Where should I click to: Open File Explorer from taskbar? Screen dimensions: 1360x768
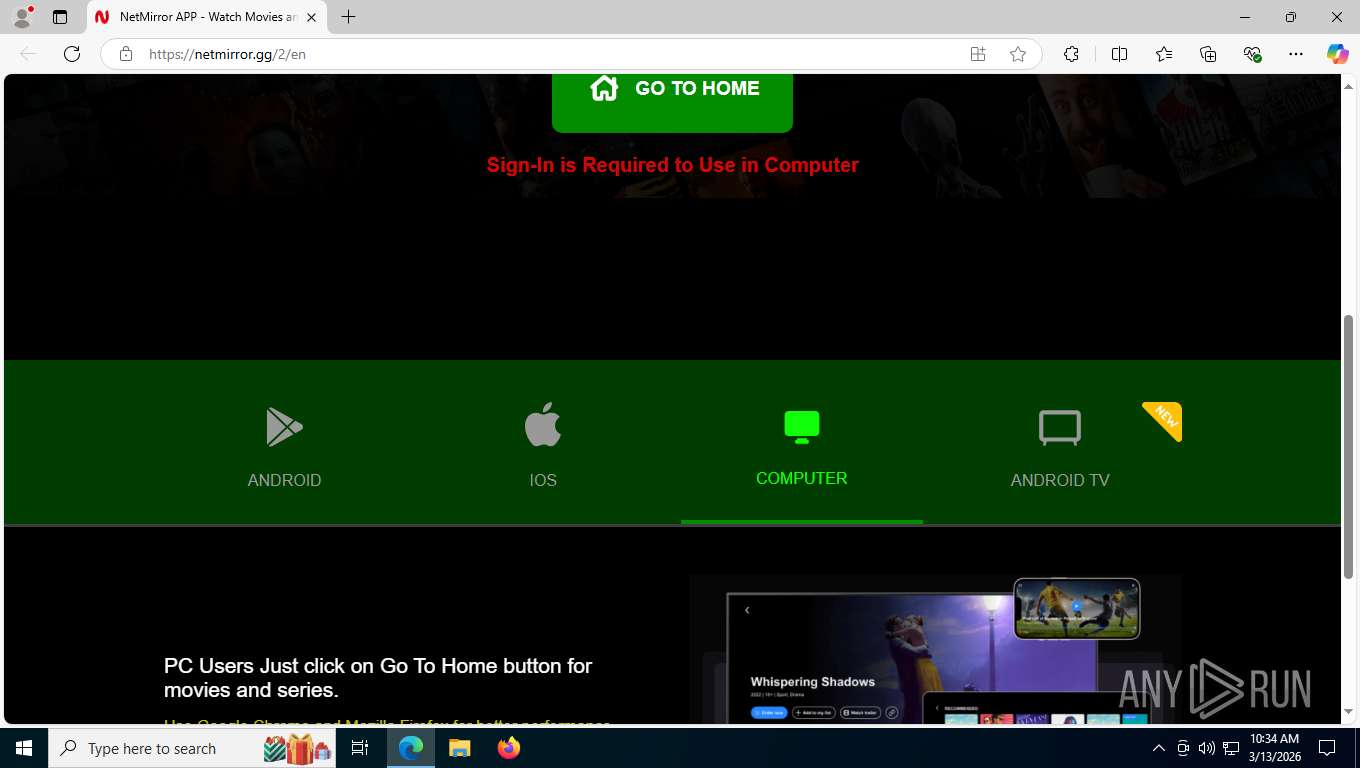(459, 748)
